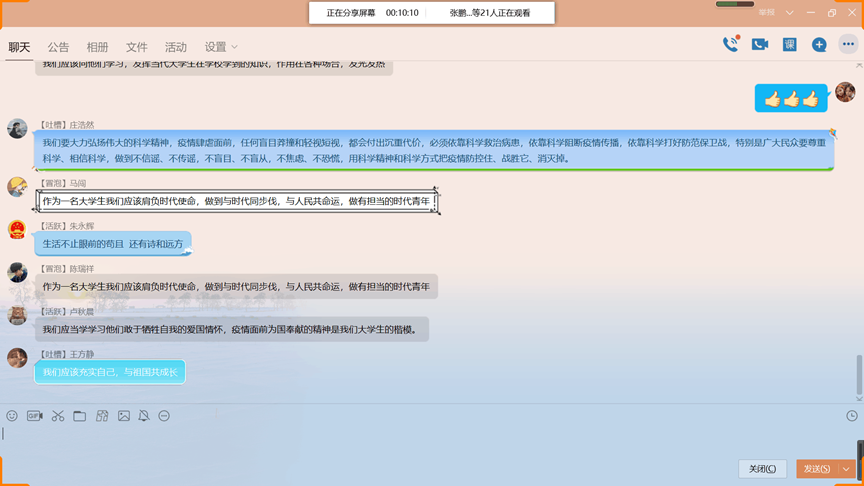Screen dimensions: 864x486
Task: Open the message history clock icon
Action: tap(851, 416)
